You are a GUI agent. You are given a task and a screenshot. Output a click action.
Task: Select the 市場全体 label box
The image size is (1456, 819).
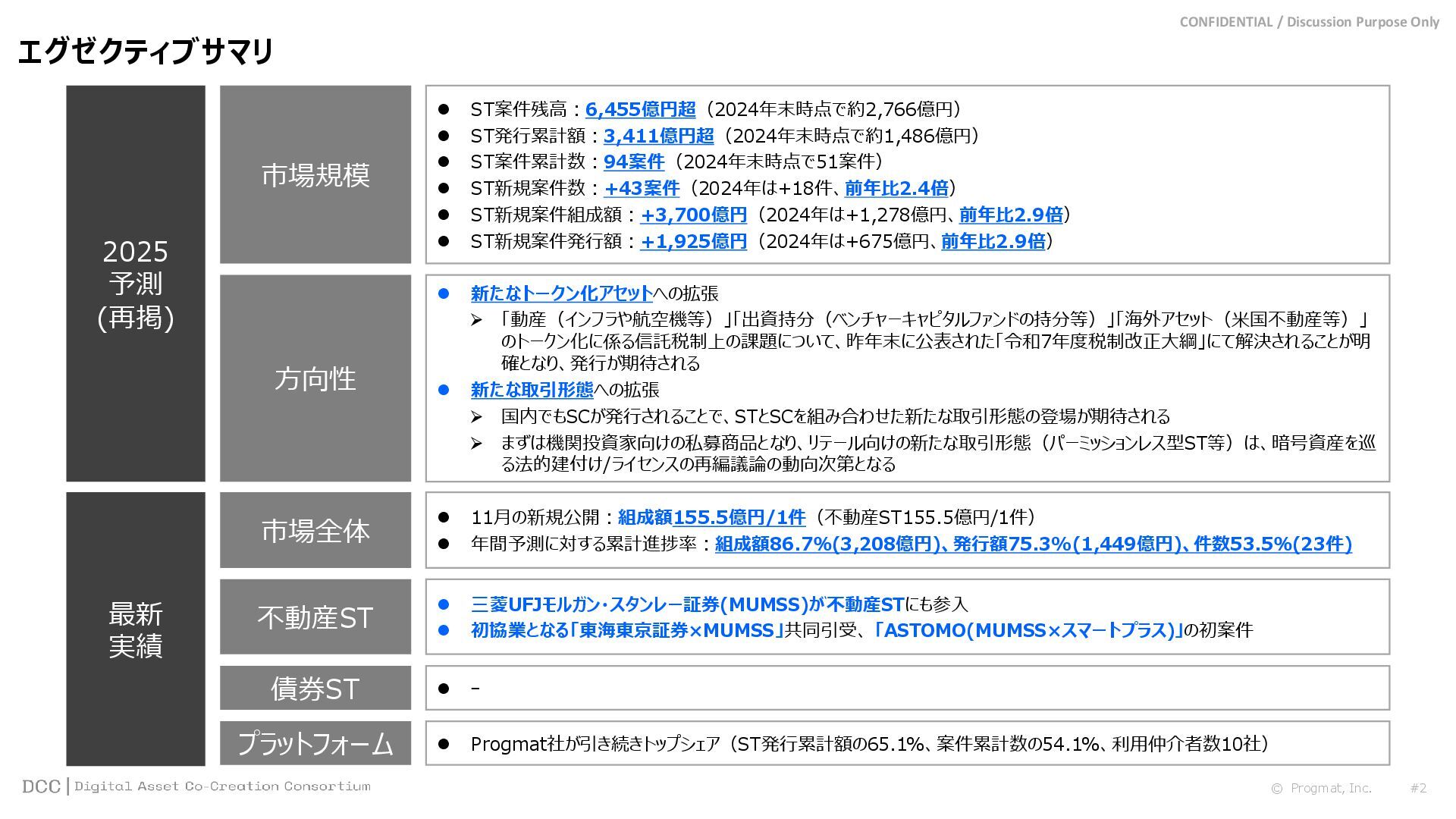(x=315, y=530)
